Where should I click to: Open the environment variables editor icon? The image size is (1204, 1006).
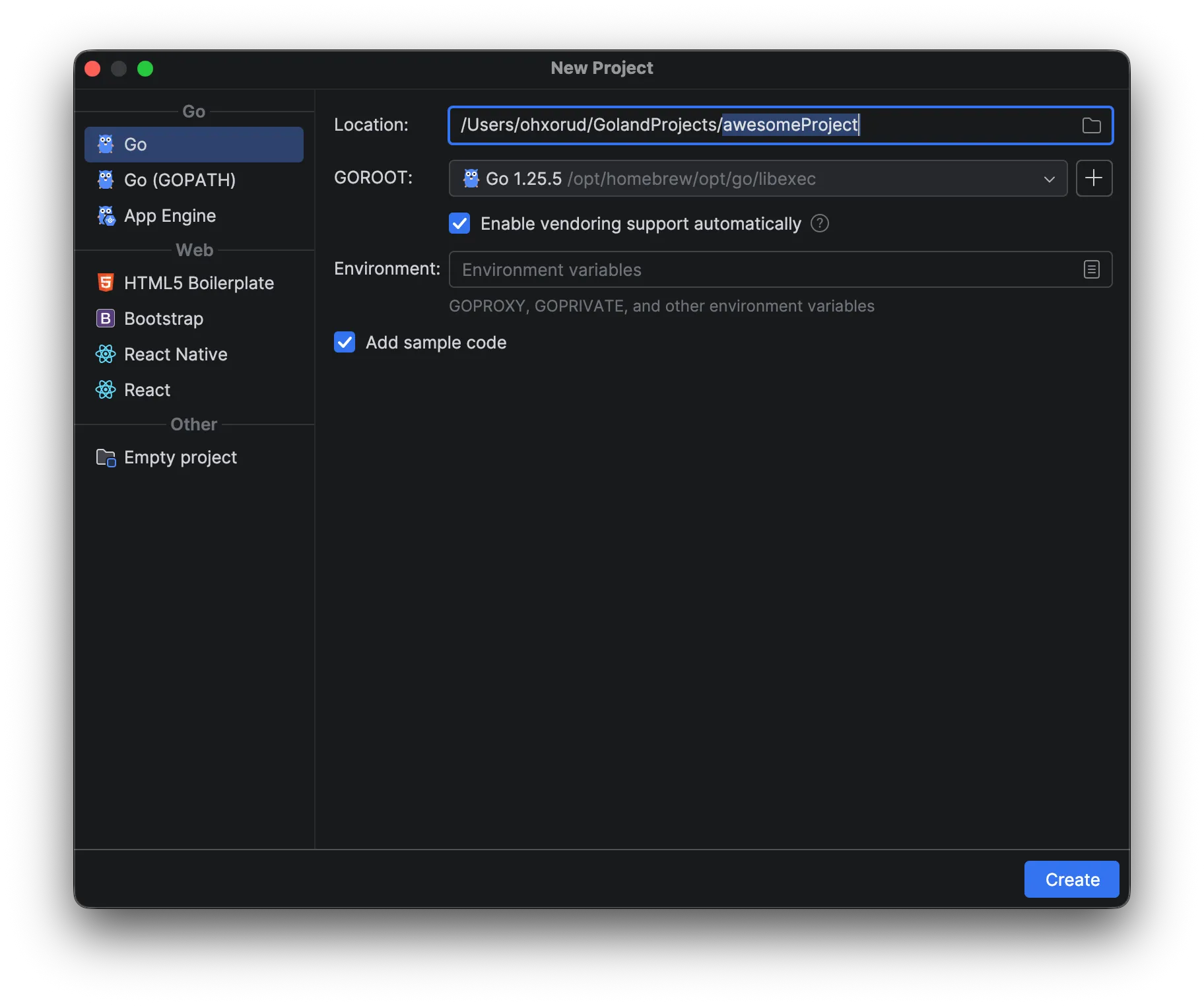coord(1091,269)
